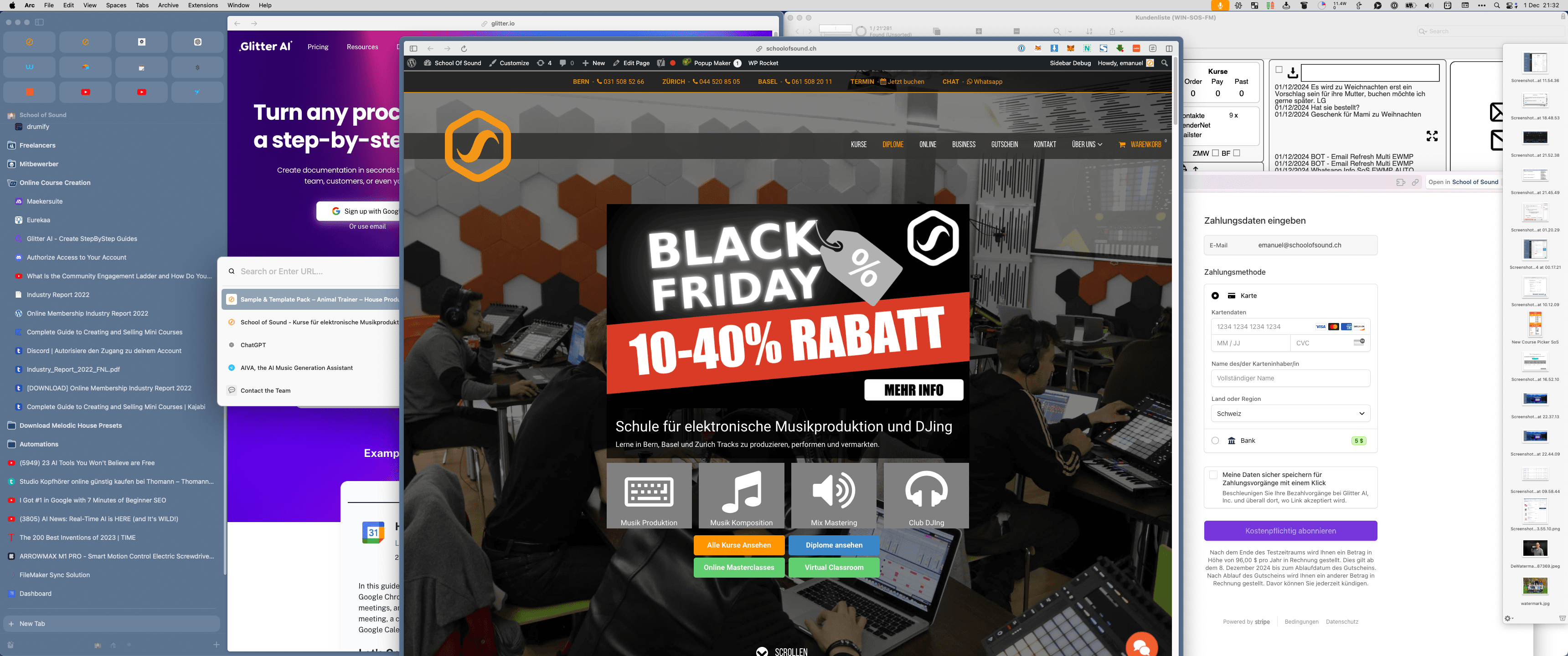Check Meine Daten sicher speichern checkbox
The height and width of the screenshot is (656, 1568).
1213,475
